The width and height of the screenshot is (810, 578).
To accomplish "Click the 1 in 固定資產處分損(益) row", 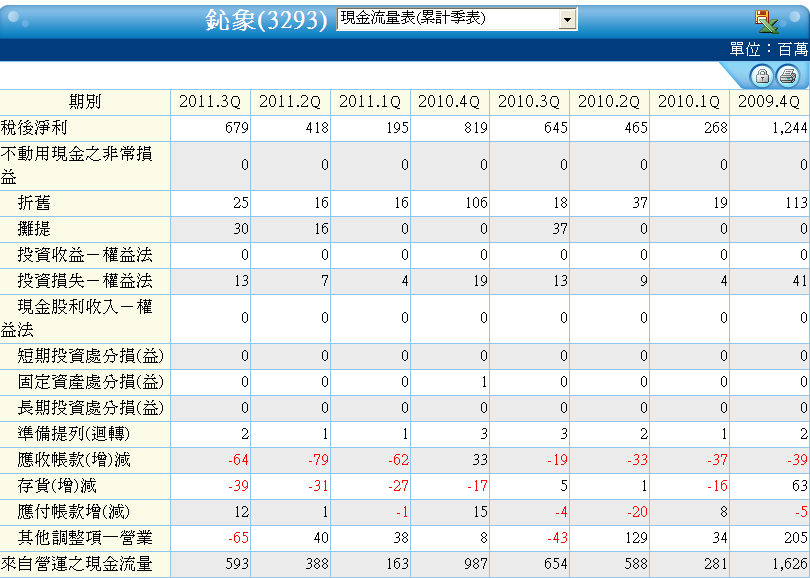I will (484, 382).
